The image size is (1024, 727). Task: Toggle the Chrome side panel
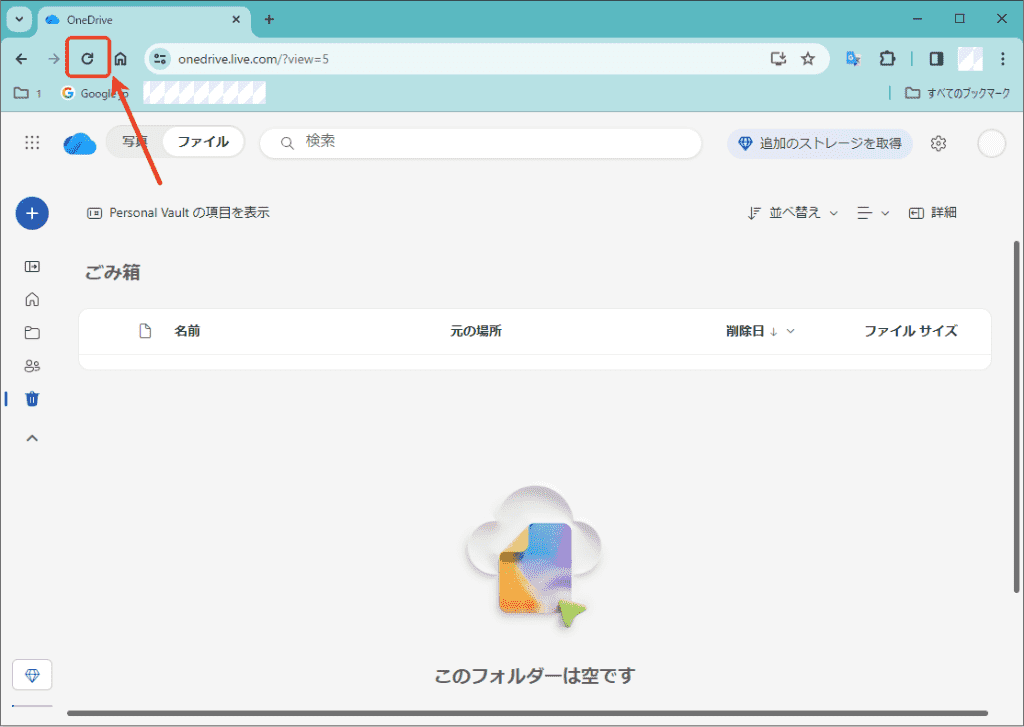(x=936, y=59)
